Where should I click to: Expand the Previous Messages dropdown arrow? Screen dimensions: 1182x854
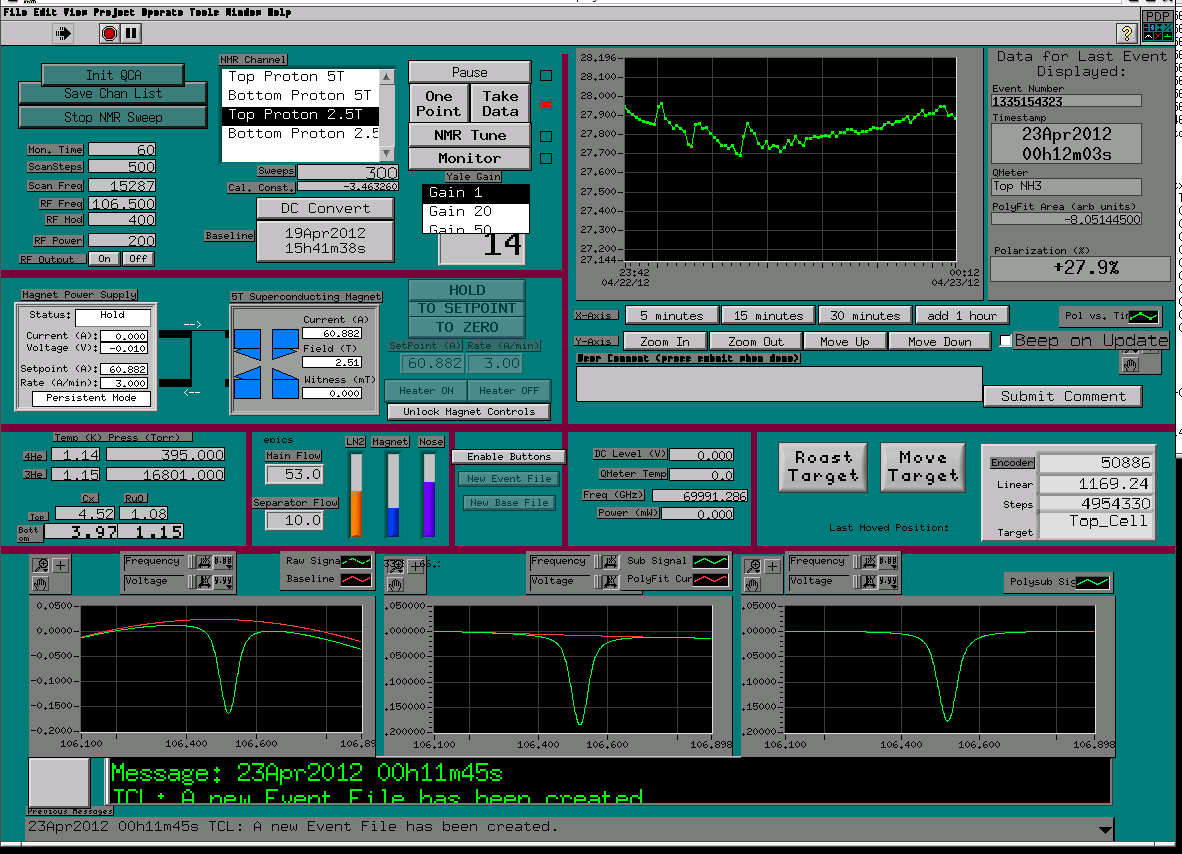pyautogui.click(x=1105, y=829)
